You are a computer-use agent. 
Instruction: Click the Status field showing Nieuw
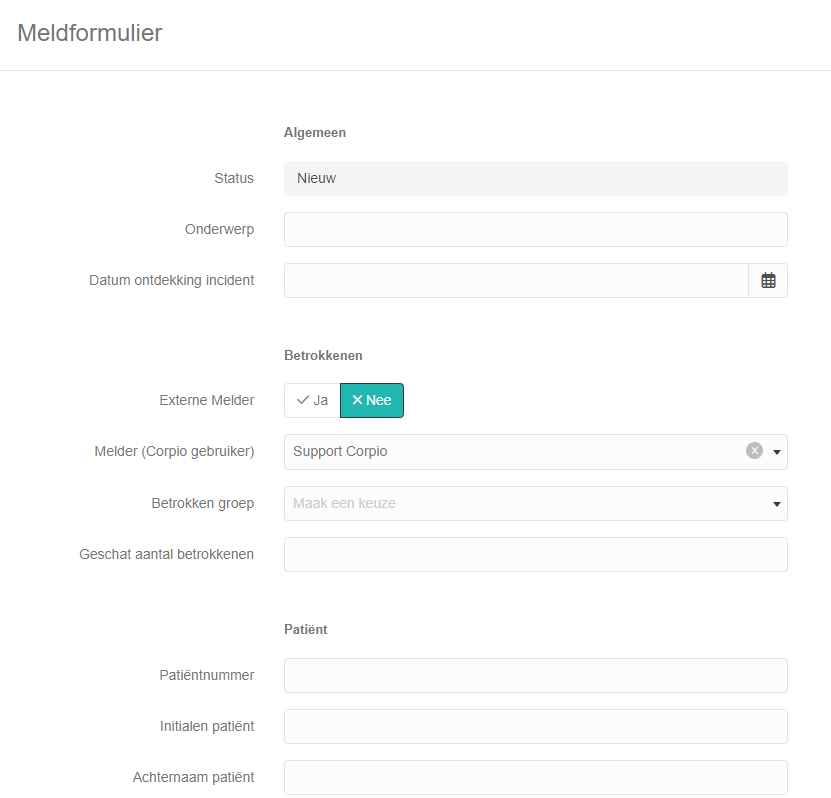536,179
